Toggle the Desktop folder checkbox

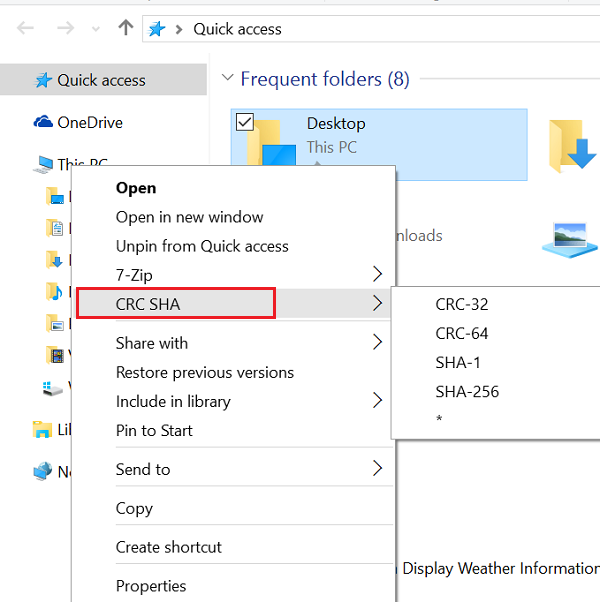click(x=245, y=122)
